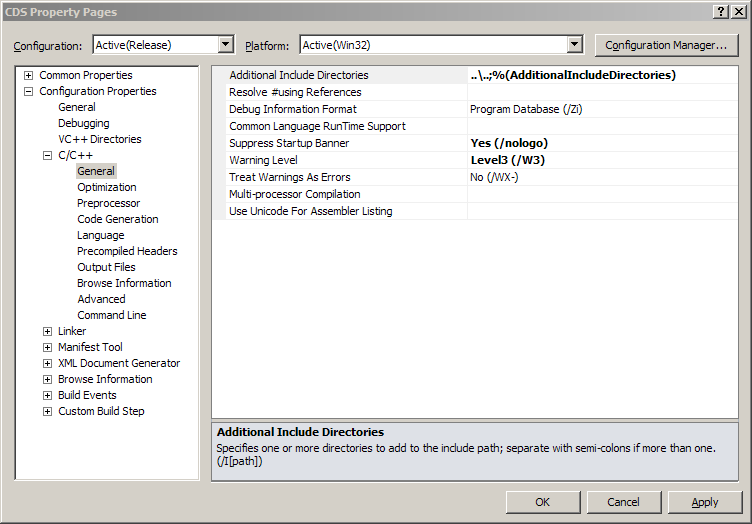Expand the Linker tree node
The height and width of the screenshot is (524, 752).
click(47, 332)
